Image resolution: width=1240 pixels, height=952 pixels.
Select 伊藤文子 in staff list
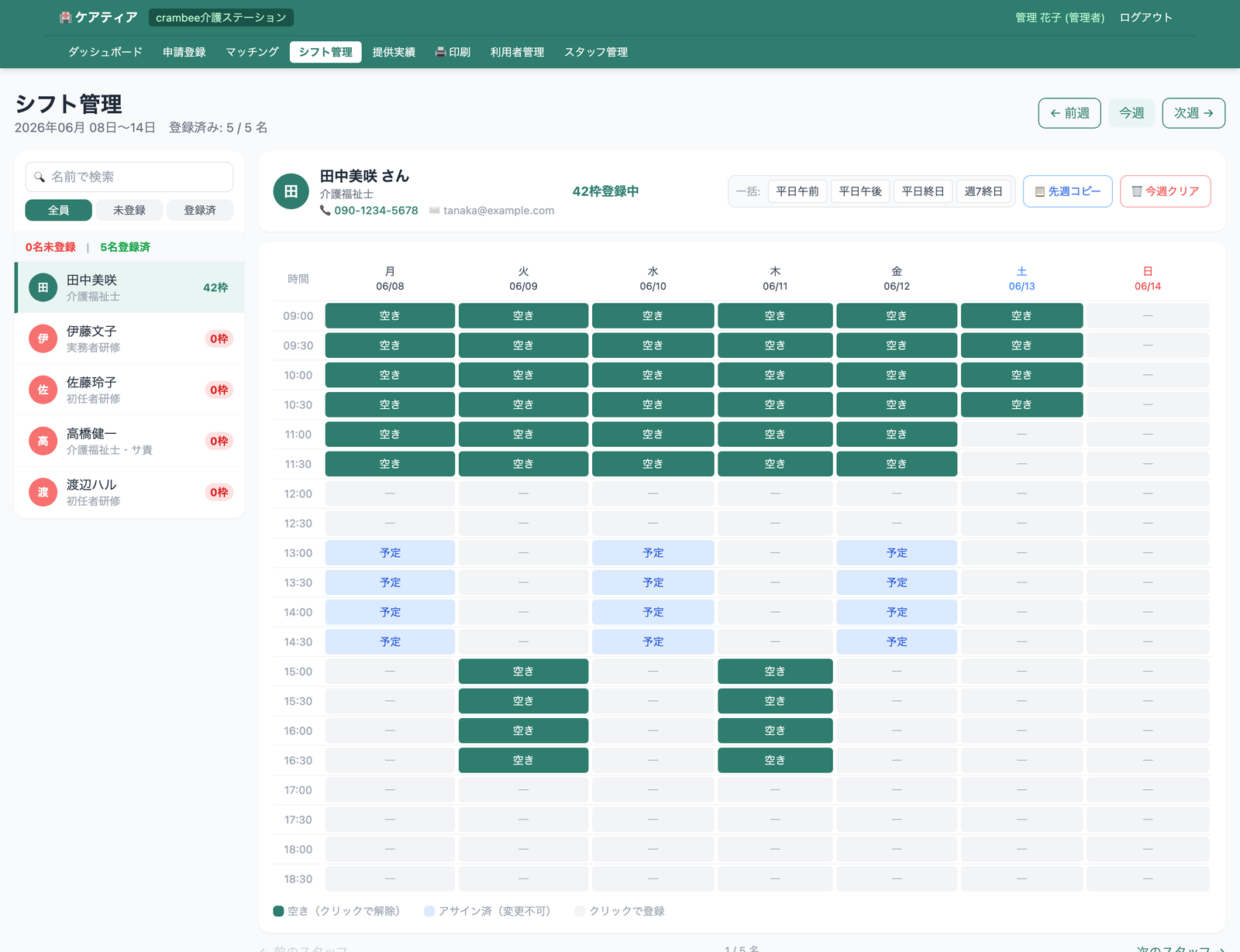tap(129, 339)
